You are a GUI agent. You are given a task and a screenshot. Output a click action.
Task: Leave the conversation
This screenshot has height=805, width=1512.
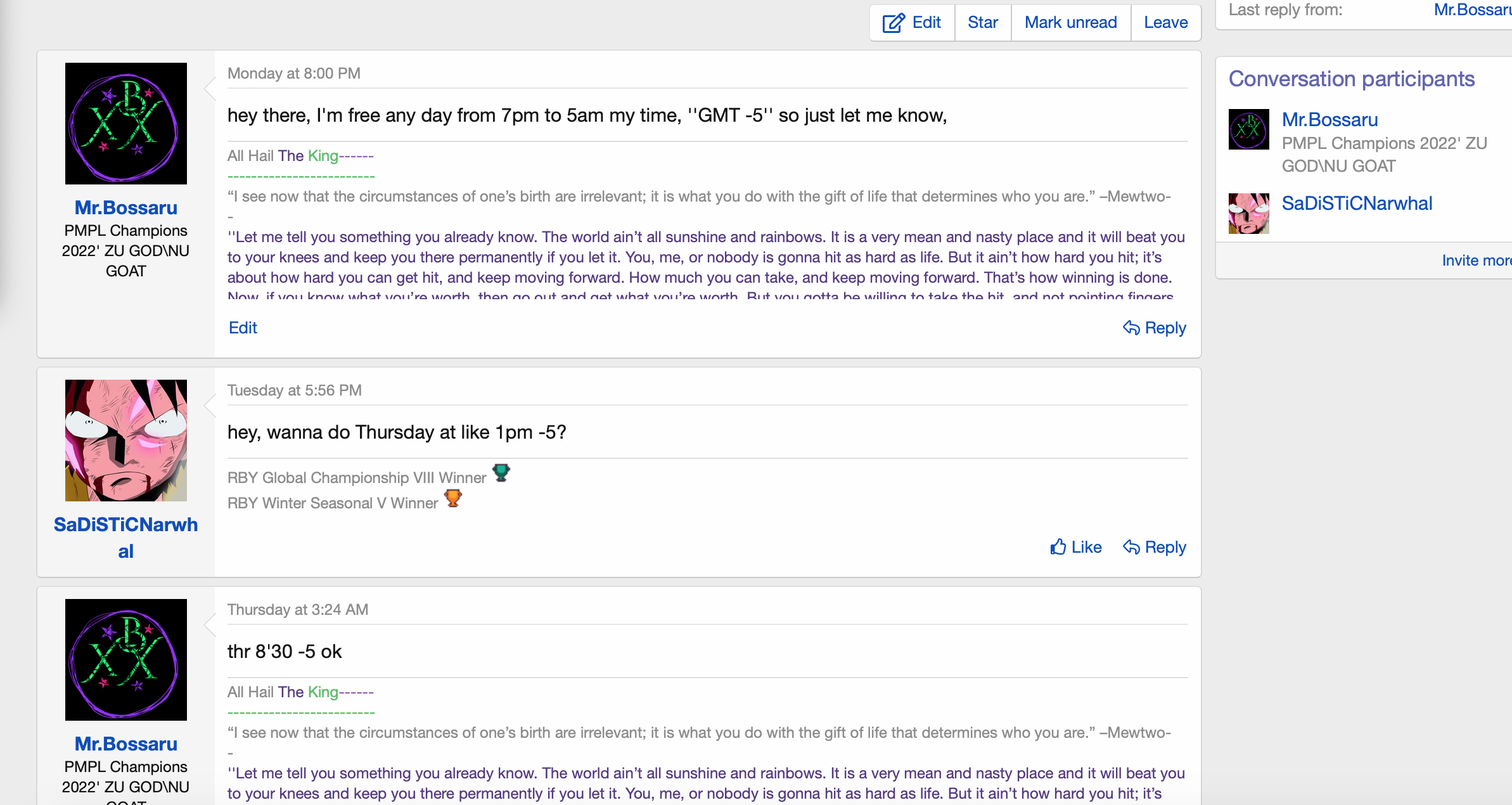1165,23
